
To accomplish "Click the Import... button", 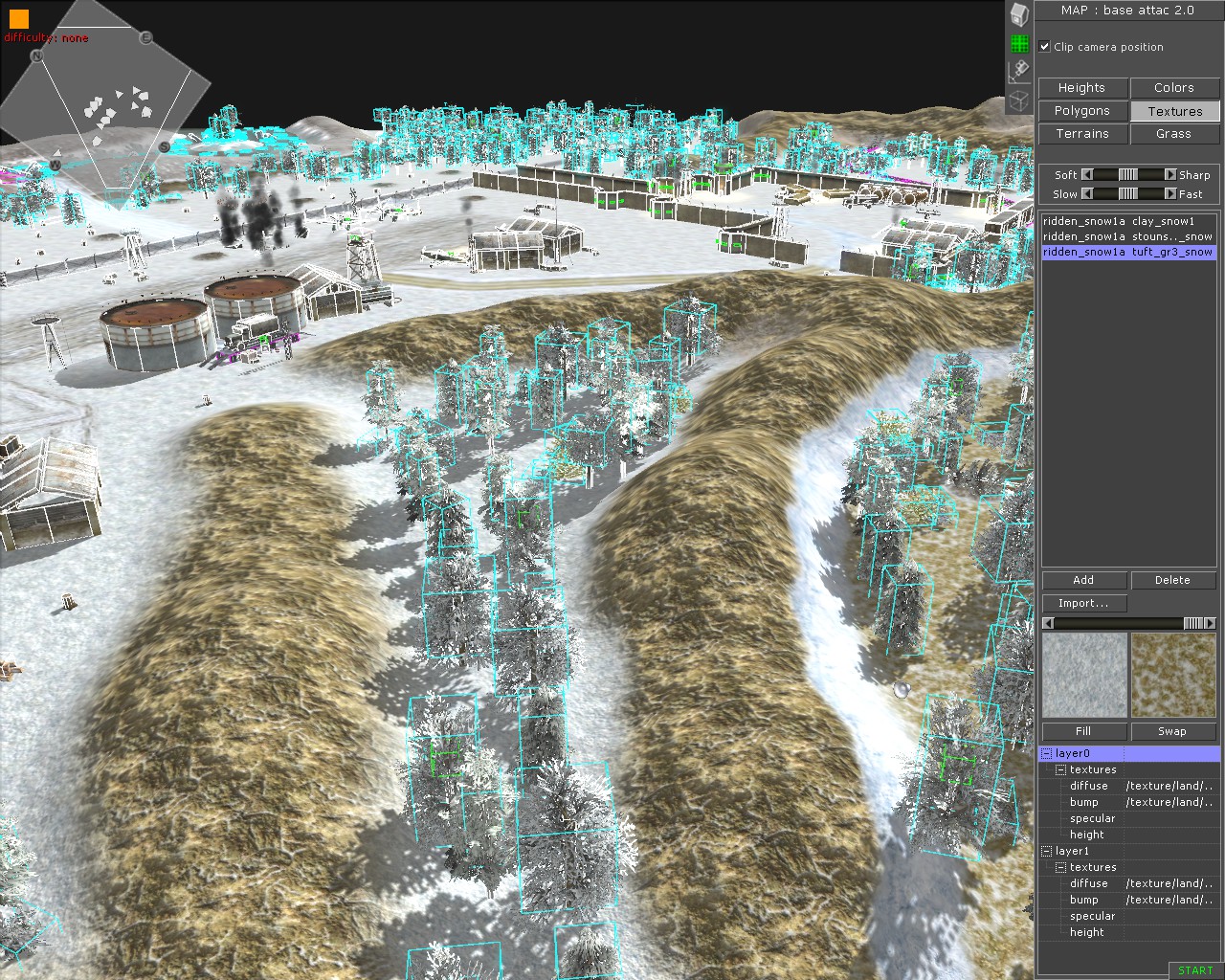I will (x=1083, y=603).
